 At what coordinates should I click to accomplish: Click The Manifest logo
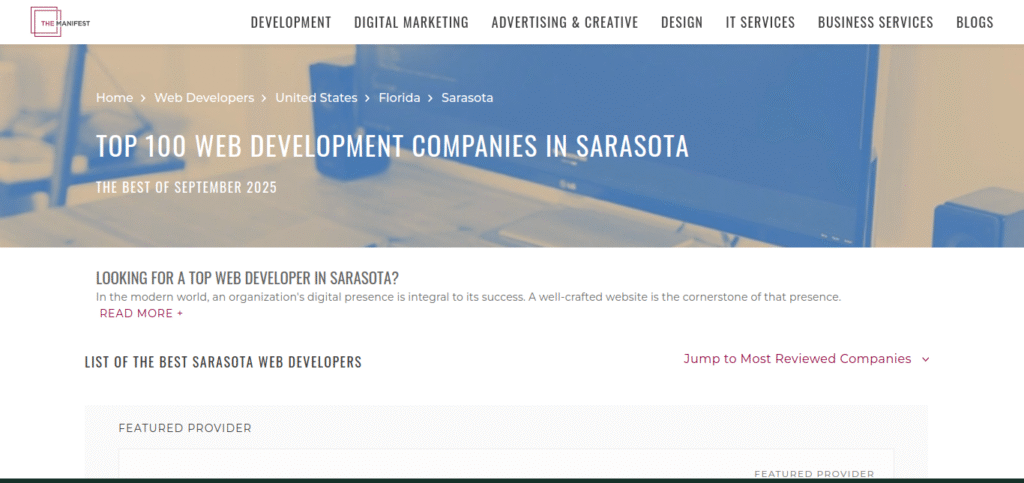click(60, 22)
